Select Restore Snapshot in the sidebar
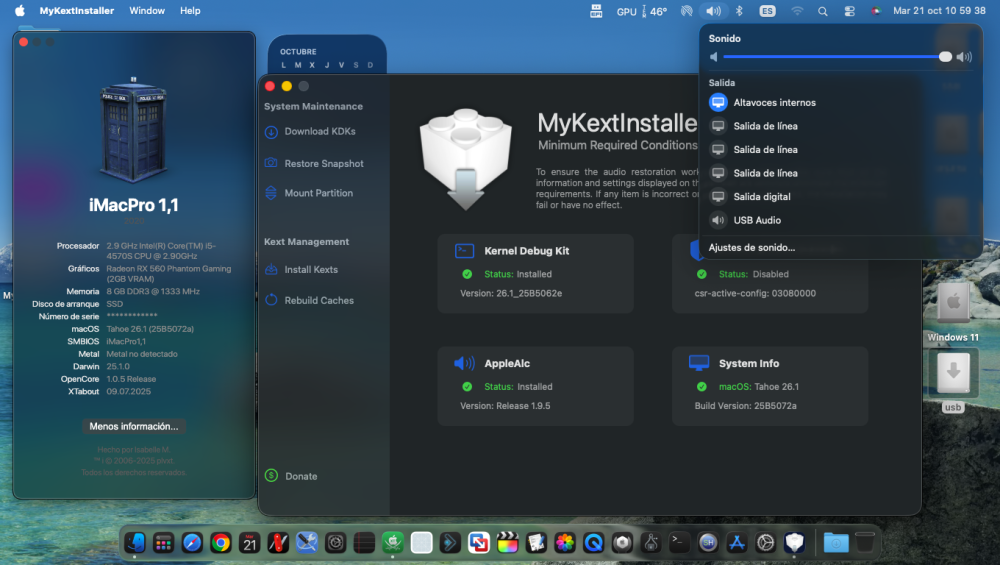This screenshot has height=565, width=1000. (314, 163)
